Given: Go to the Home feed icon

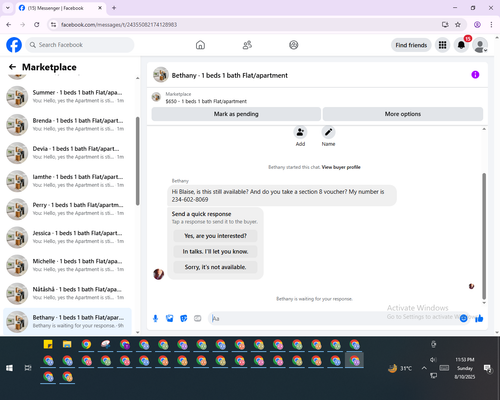Looking at the screenshot, I should 200,45.
